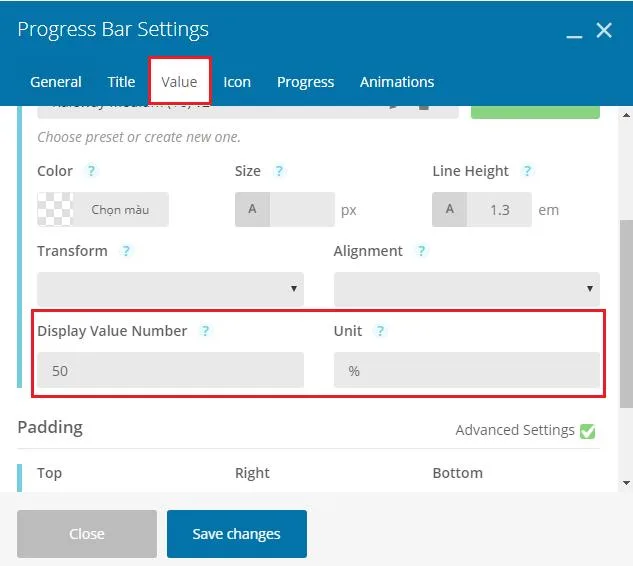The width and height of the screenshot is (633, 566).
Task: Click the Transform help question mark
Action: [x=126, y=251]
